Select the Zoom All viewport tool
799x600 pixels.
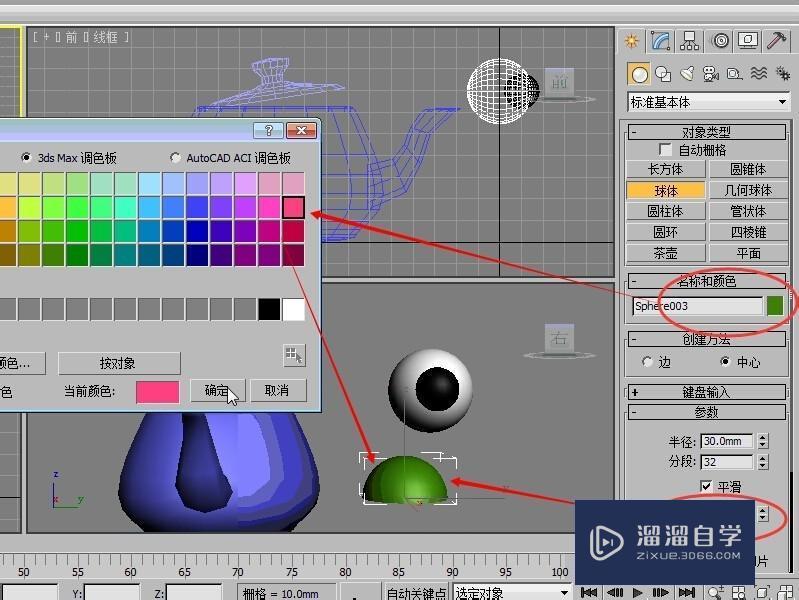click(738, 592)
